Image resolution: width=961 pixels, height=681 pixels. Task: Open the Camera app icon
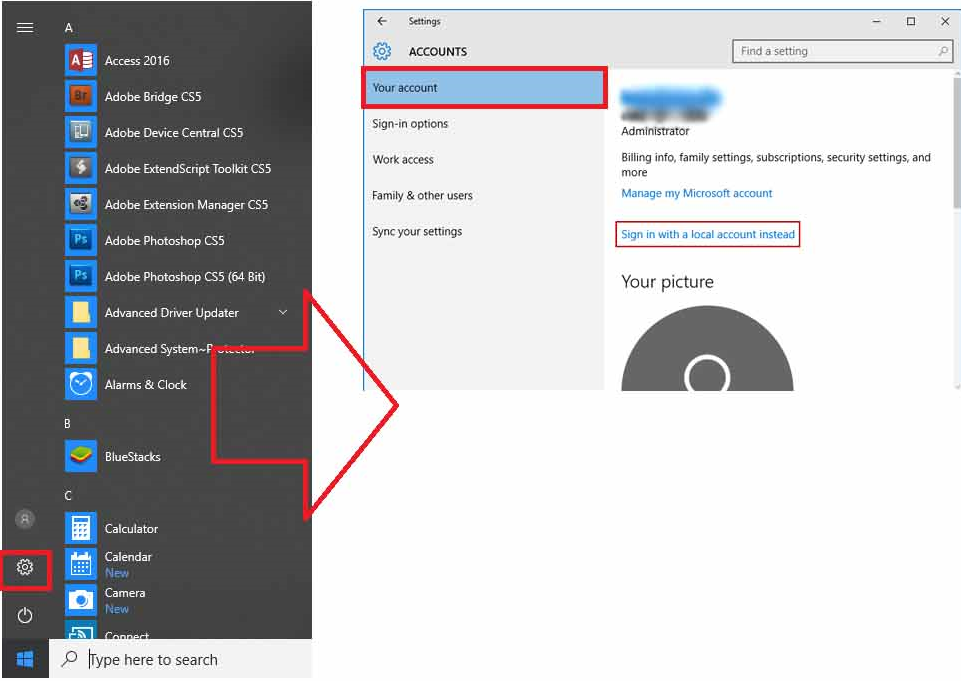coord(81,601)
